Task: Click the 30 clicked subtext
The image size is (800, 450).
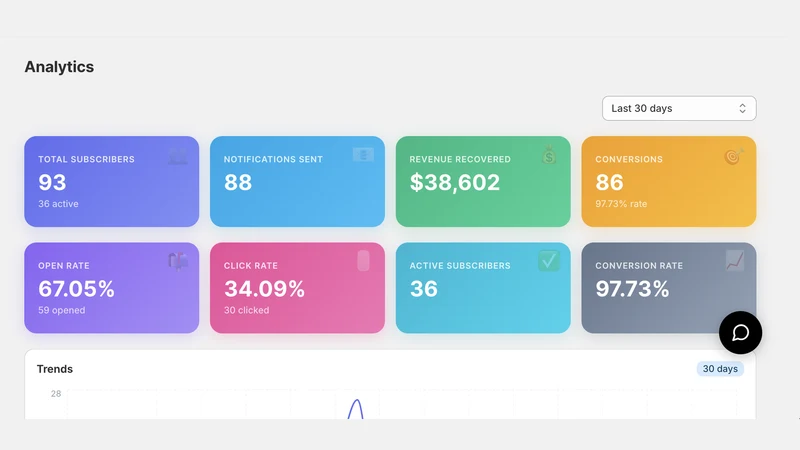Action: 246,310
